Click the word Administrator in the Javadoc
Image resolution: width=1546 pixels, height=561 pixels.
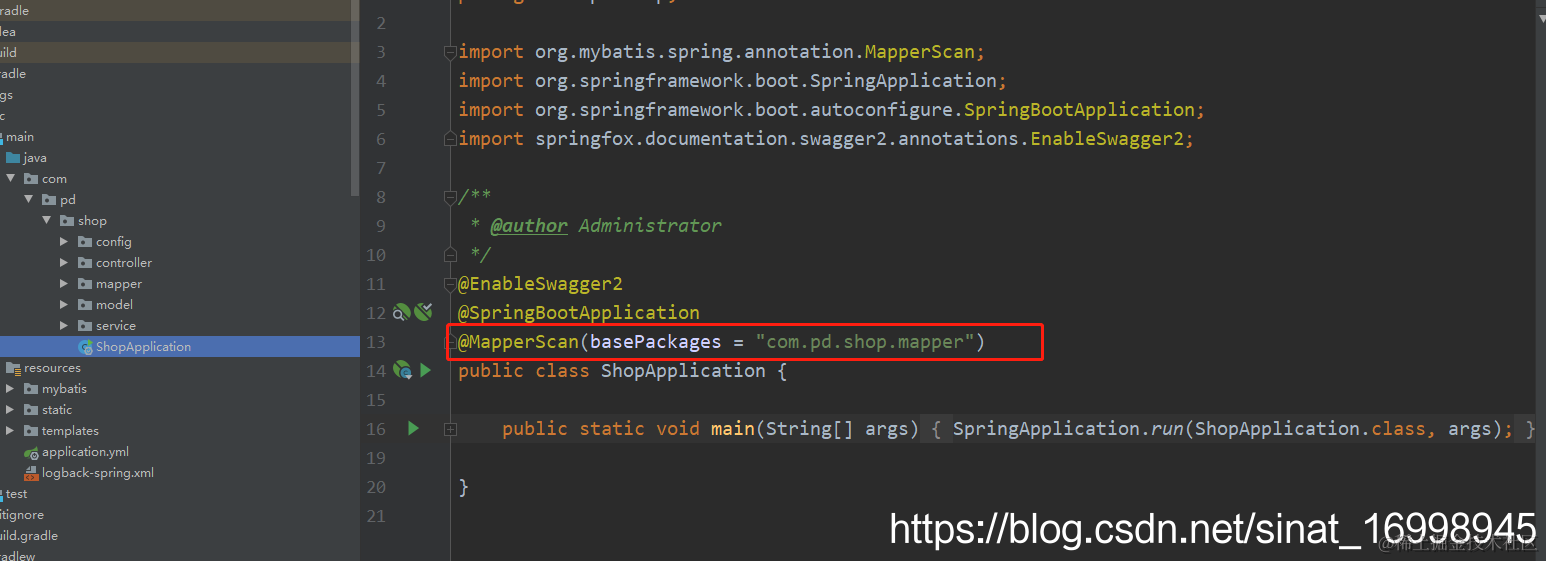point(650,225)
